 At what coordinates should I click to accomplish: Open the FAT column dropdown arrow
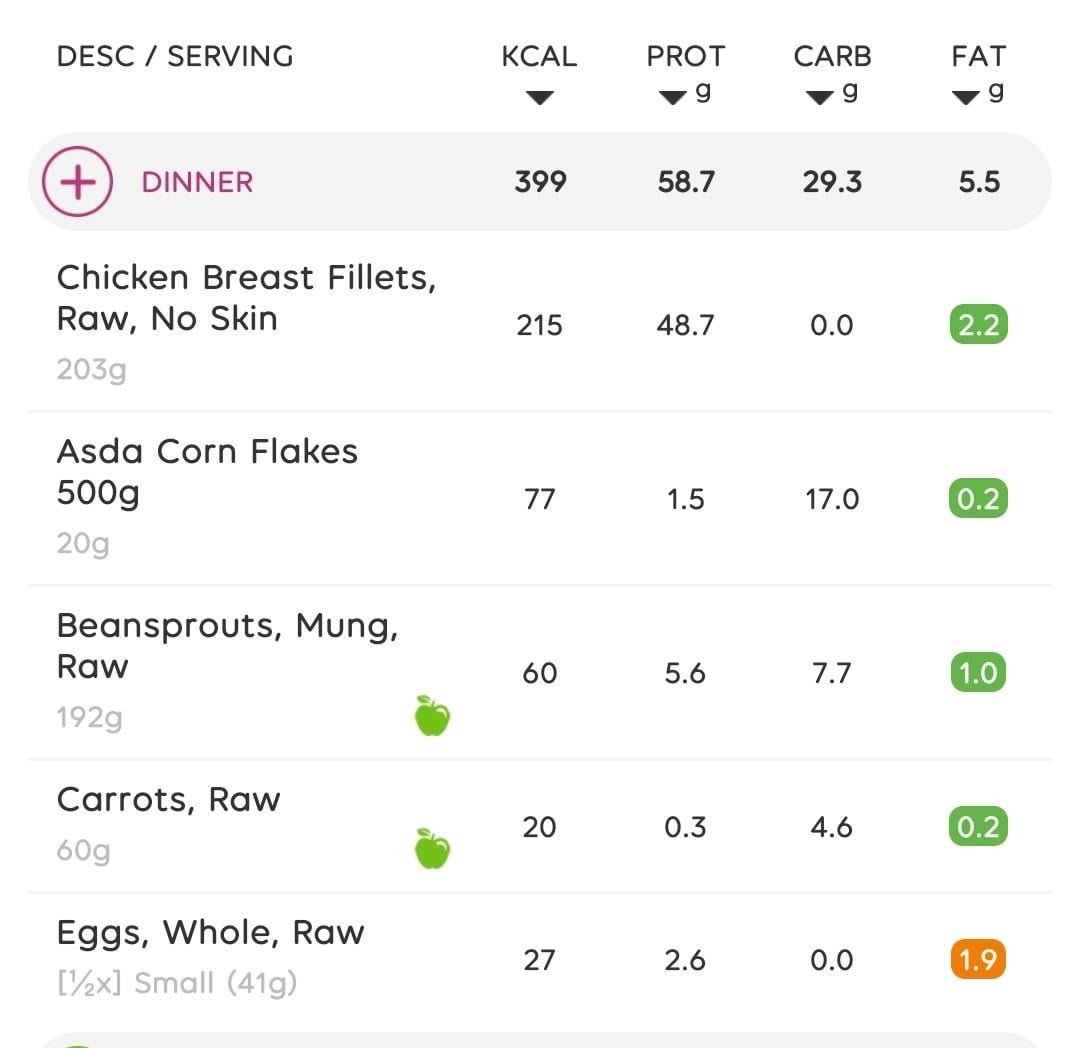point(966,97)
